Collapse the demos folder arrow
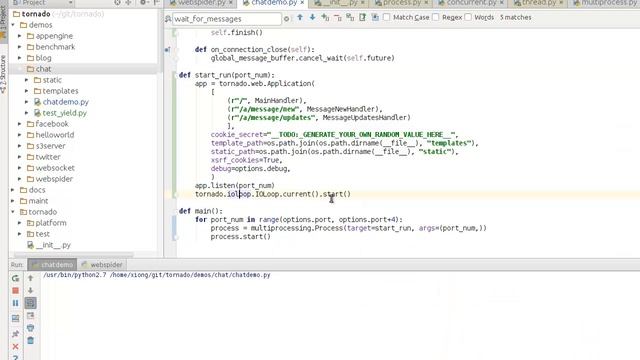 [13, 25]
